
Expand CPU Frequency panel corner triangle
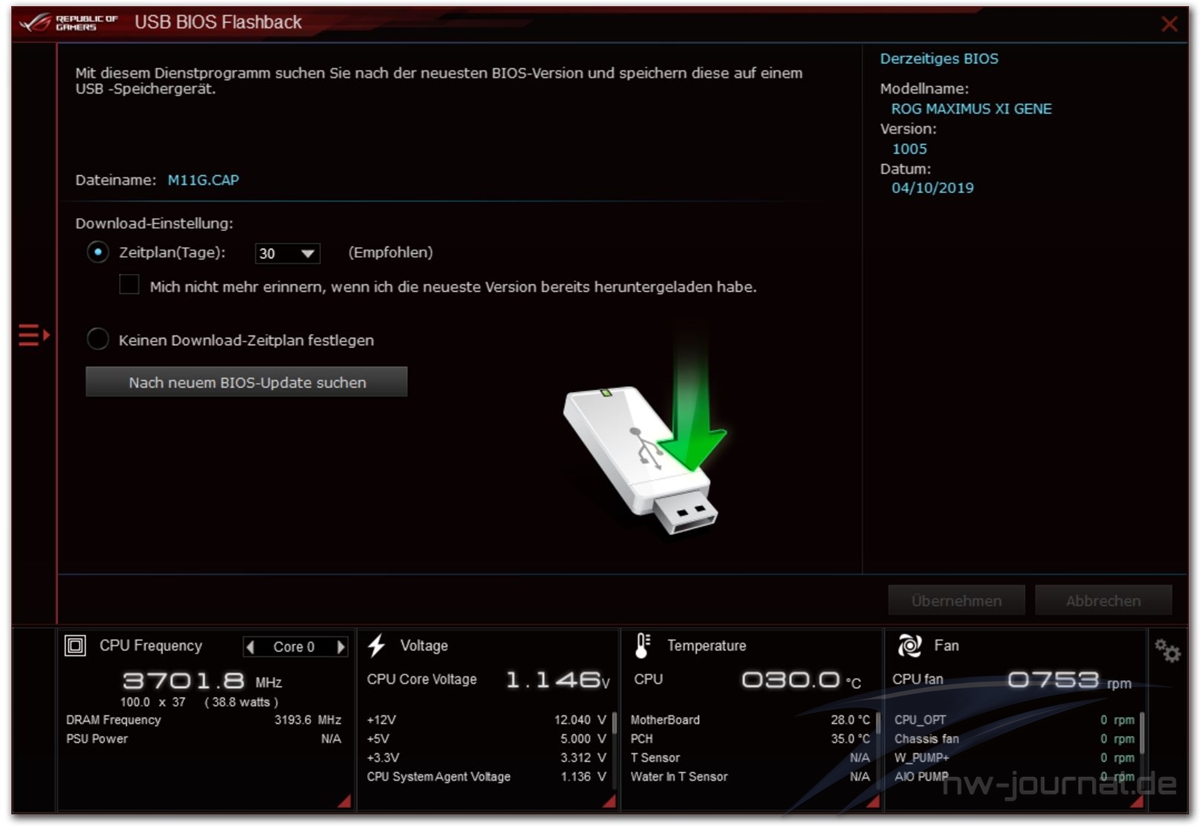(x=345, y=801)
